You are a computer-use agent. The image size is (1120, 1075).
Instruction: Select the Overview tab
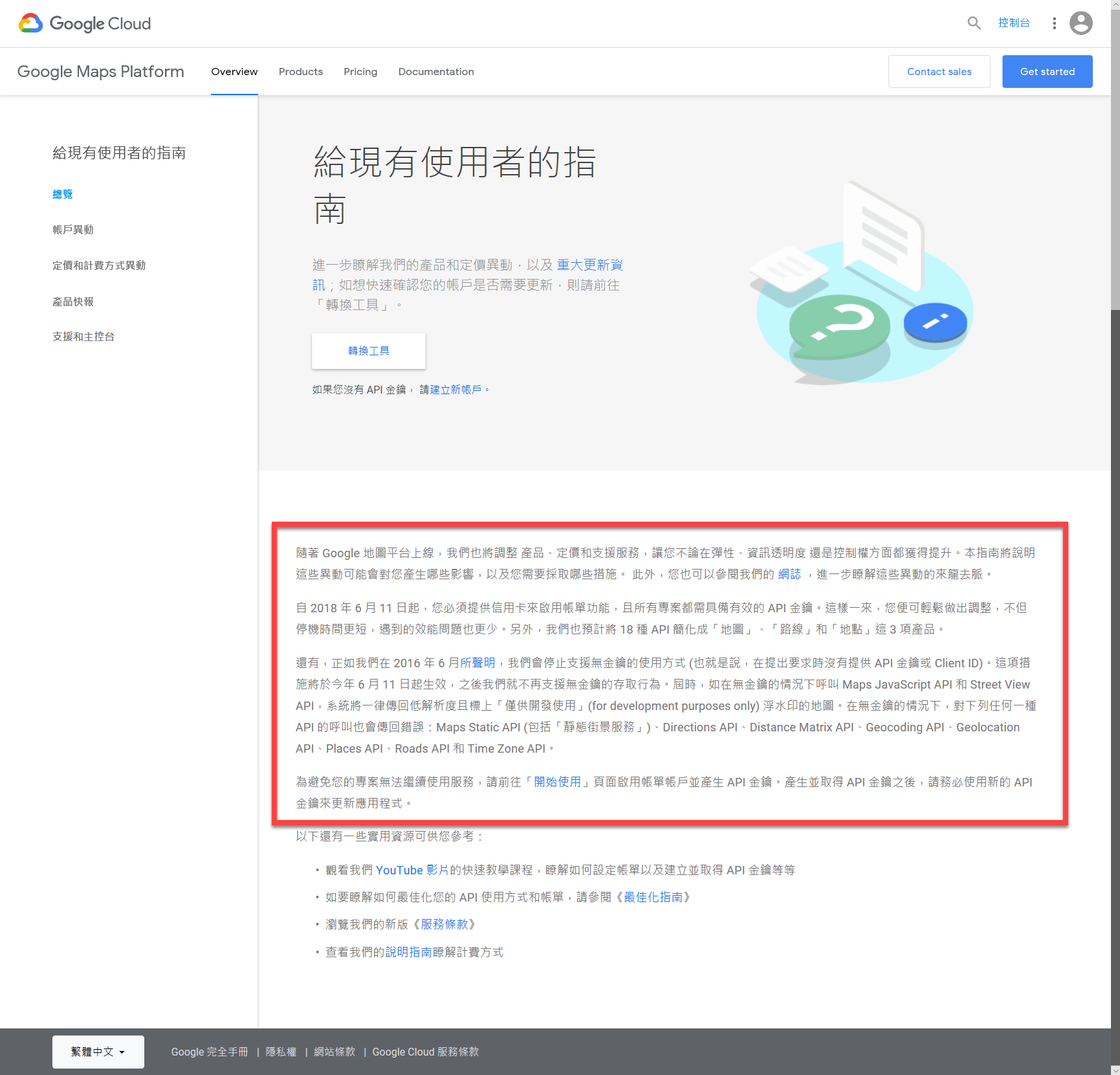click(234, 71)
